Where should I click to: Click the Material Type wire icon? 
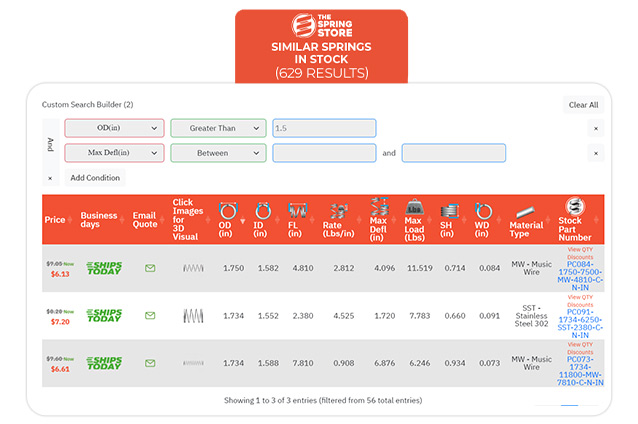[x=525, y=212]
